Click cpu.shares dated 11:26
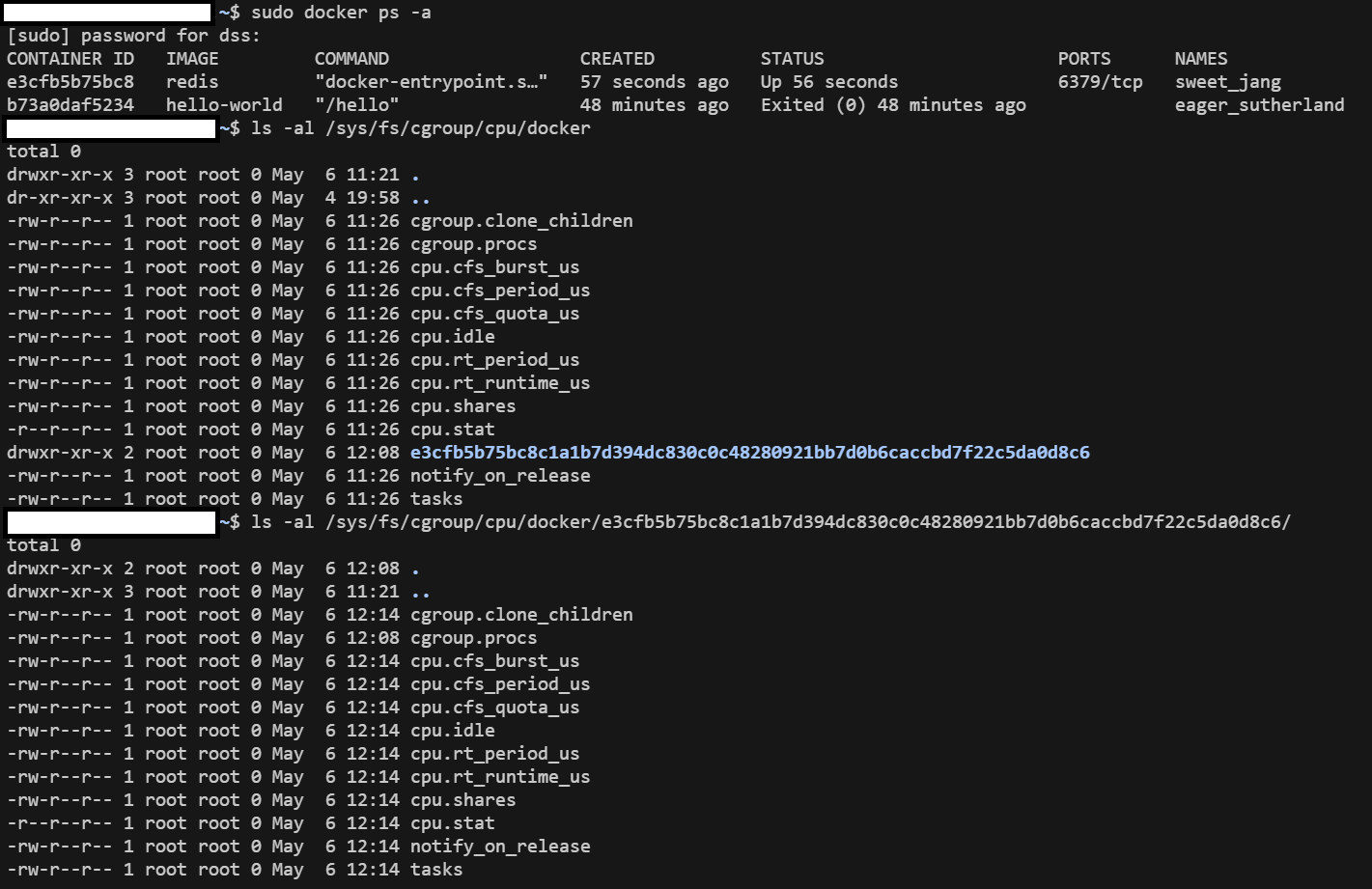 (x=463, y=406)
